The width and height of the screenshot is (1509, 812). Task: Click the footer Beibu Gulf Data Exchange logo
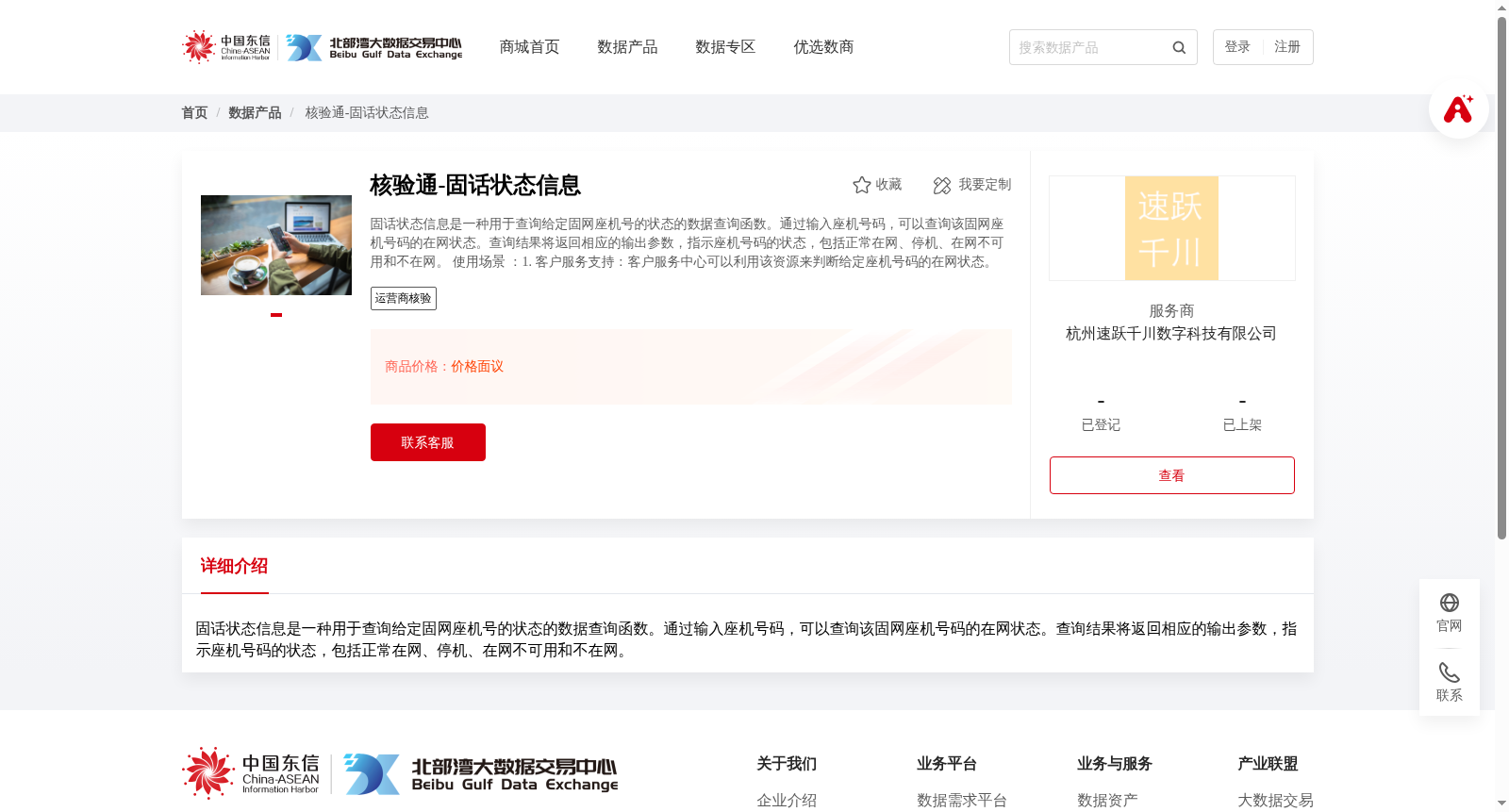point(481,774)
